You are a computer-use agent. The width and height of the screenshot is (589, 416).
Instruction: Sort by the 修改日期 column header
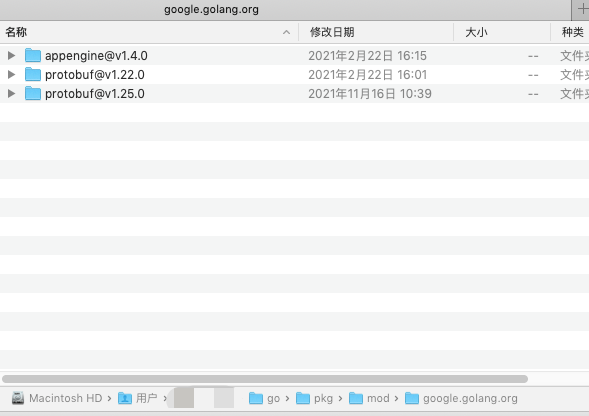click(x=376, y=32)
